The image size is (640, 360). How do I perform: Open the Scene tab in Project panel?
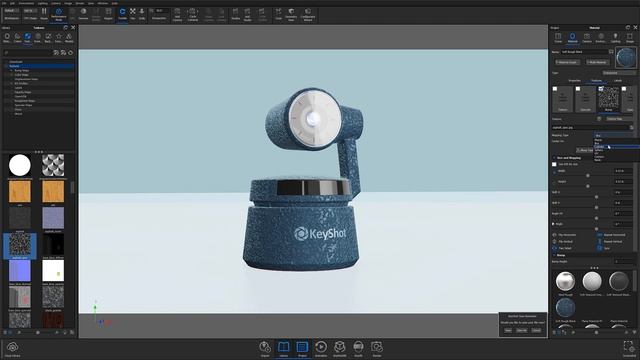click(x=558, y=38)
